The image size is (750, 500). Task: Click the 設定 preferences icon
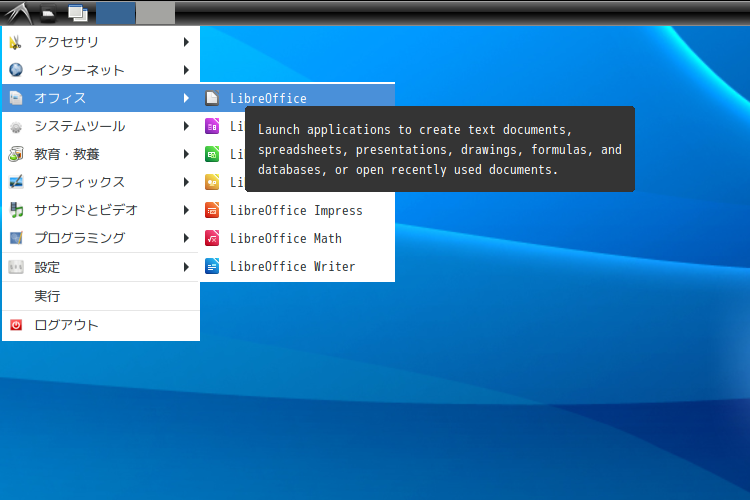pos(16,267)
